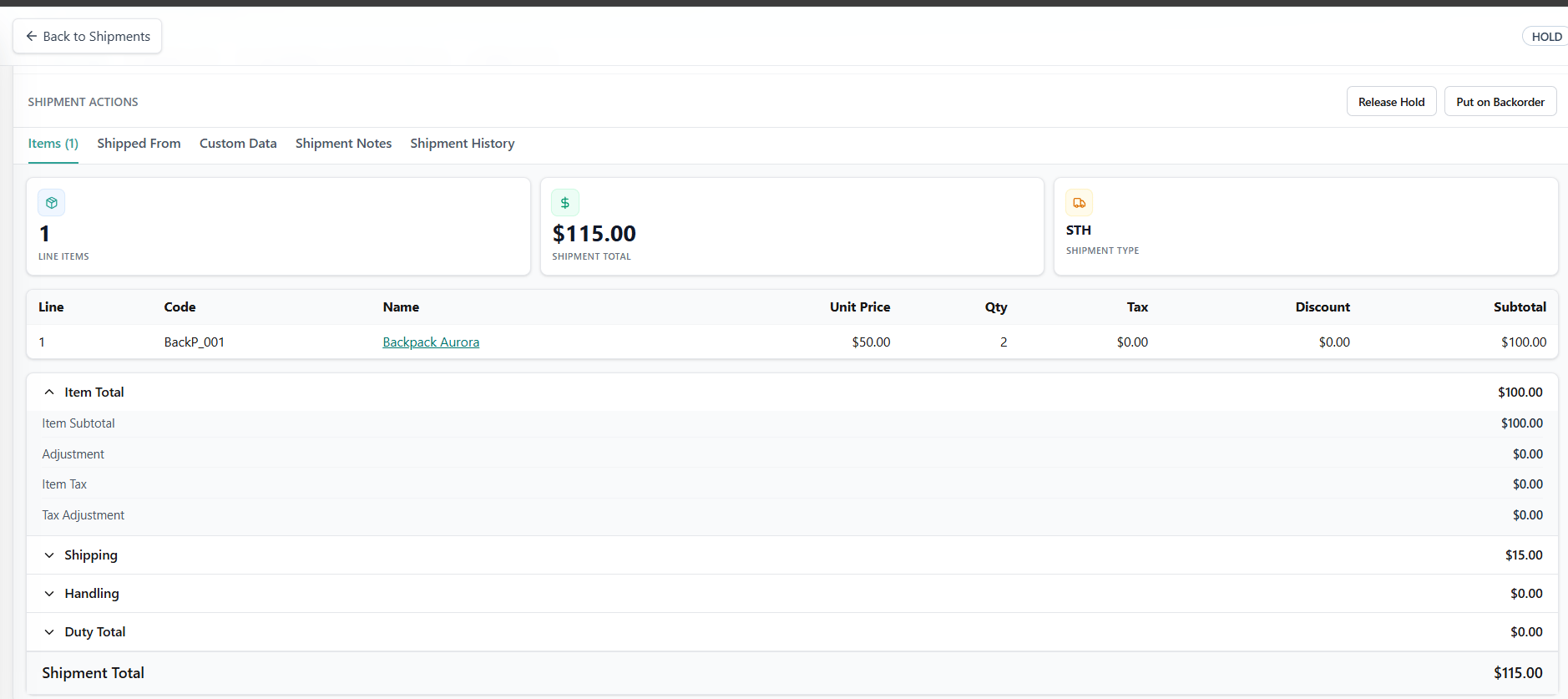Click the Unit Price column header

coord(860,307)
